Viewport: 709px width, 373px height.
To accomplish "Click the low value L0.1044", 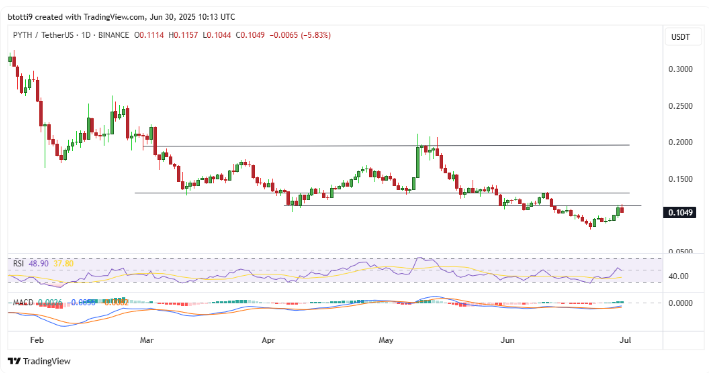I will tap(216, 35).
